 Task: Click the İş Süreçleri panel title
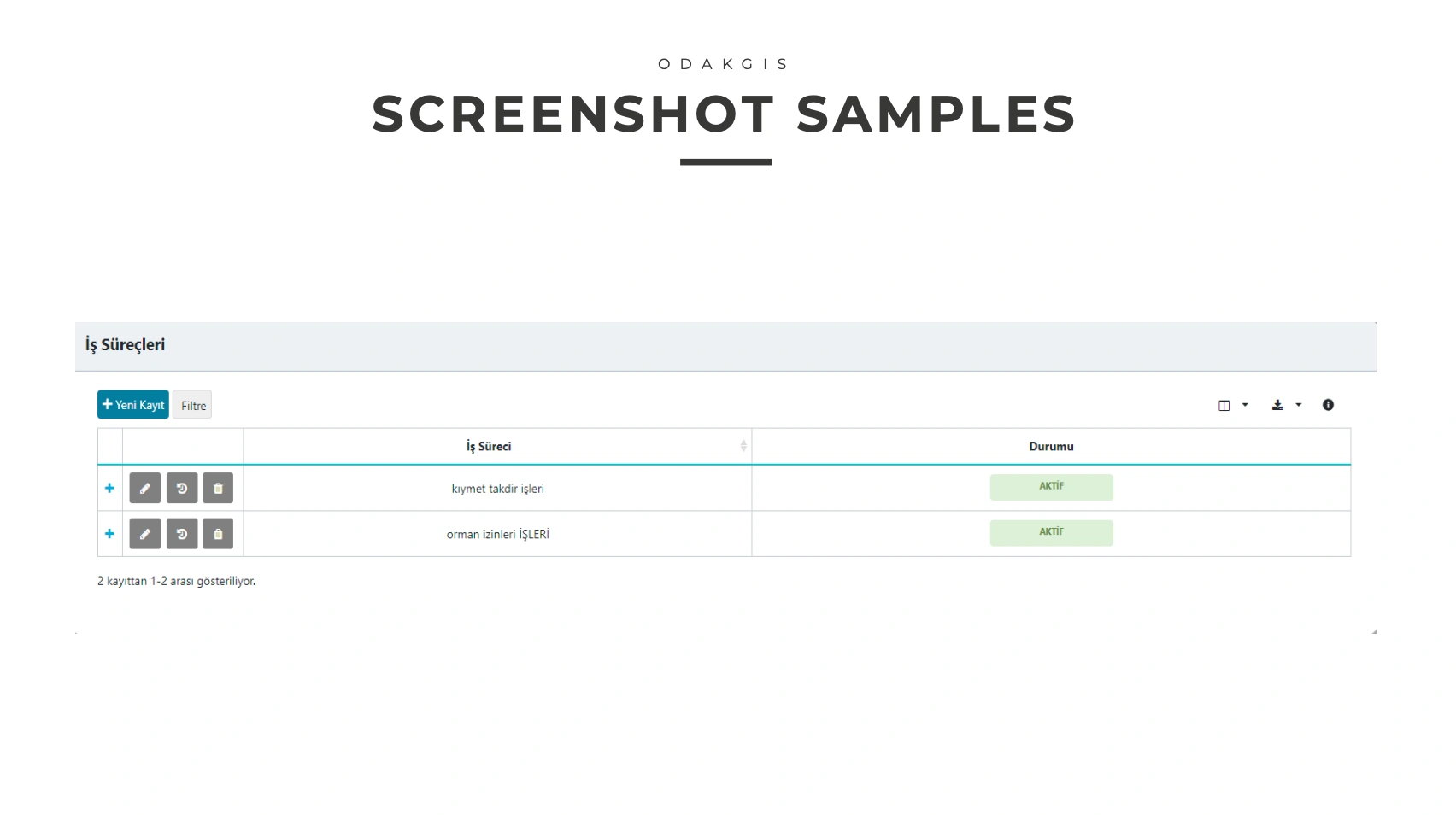click(x=125, y=345)
